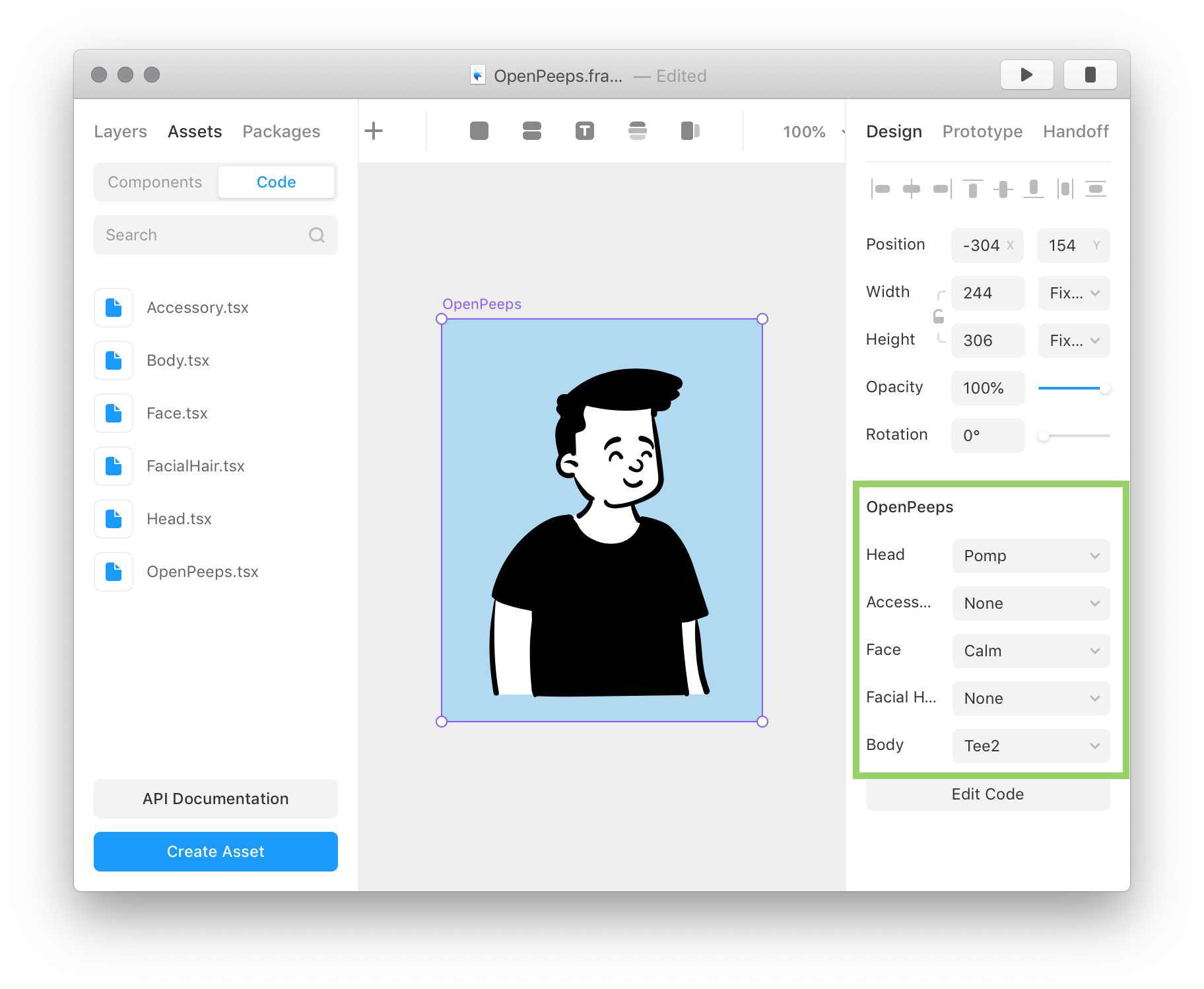Viewport: 1204px width, 989px height.
Task: Click the Rotation 0° field
Action: coord(987,436)
